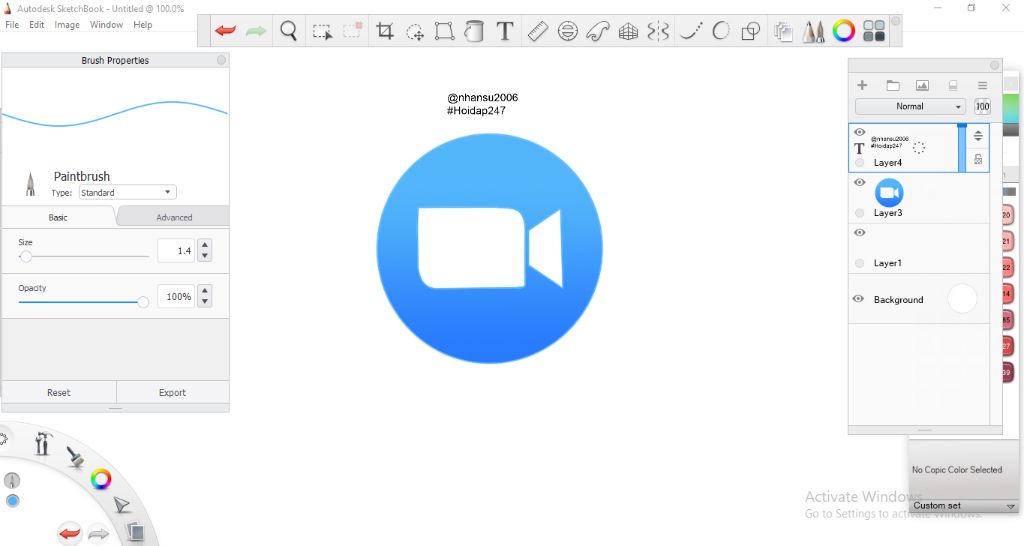
Task: Close the Brush Properties panel
Action: coord(221,60)
